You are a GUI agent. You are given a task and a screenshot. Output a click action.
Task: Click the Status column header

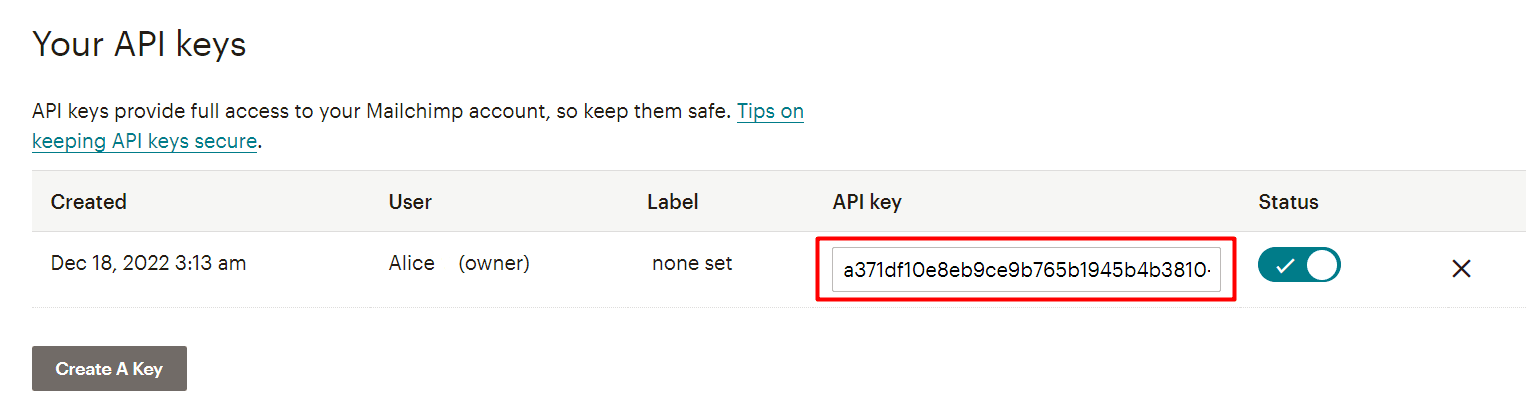pos(1288,202)
